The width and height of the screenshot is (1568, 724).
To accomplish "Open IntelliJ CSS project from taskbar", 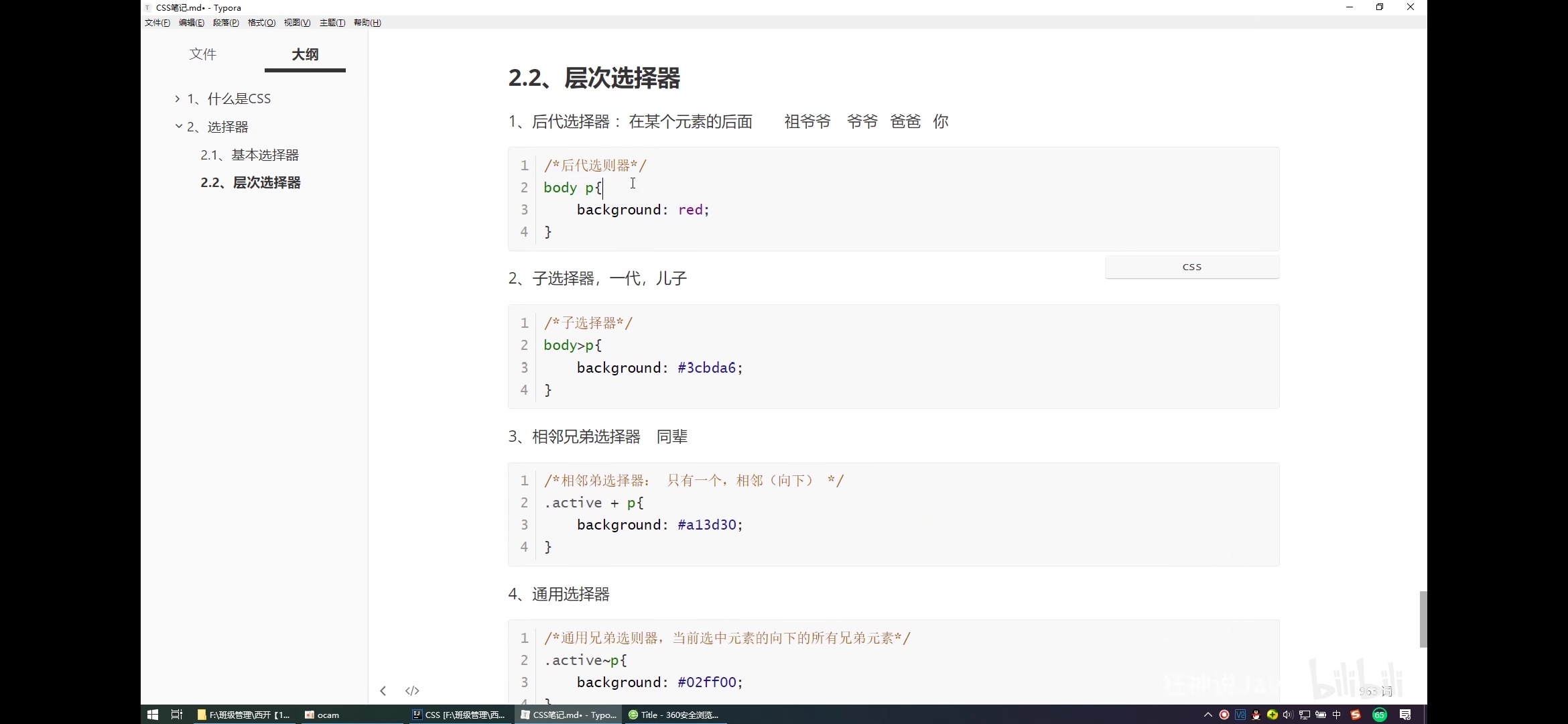I will pyautogui.click(x=460, y=715).
